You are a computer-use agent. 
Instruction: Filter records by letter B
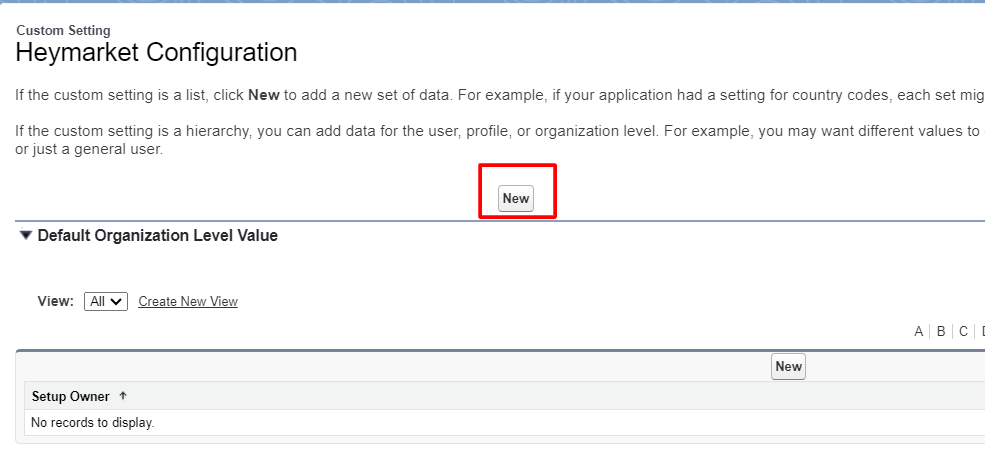[940, 331]
